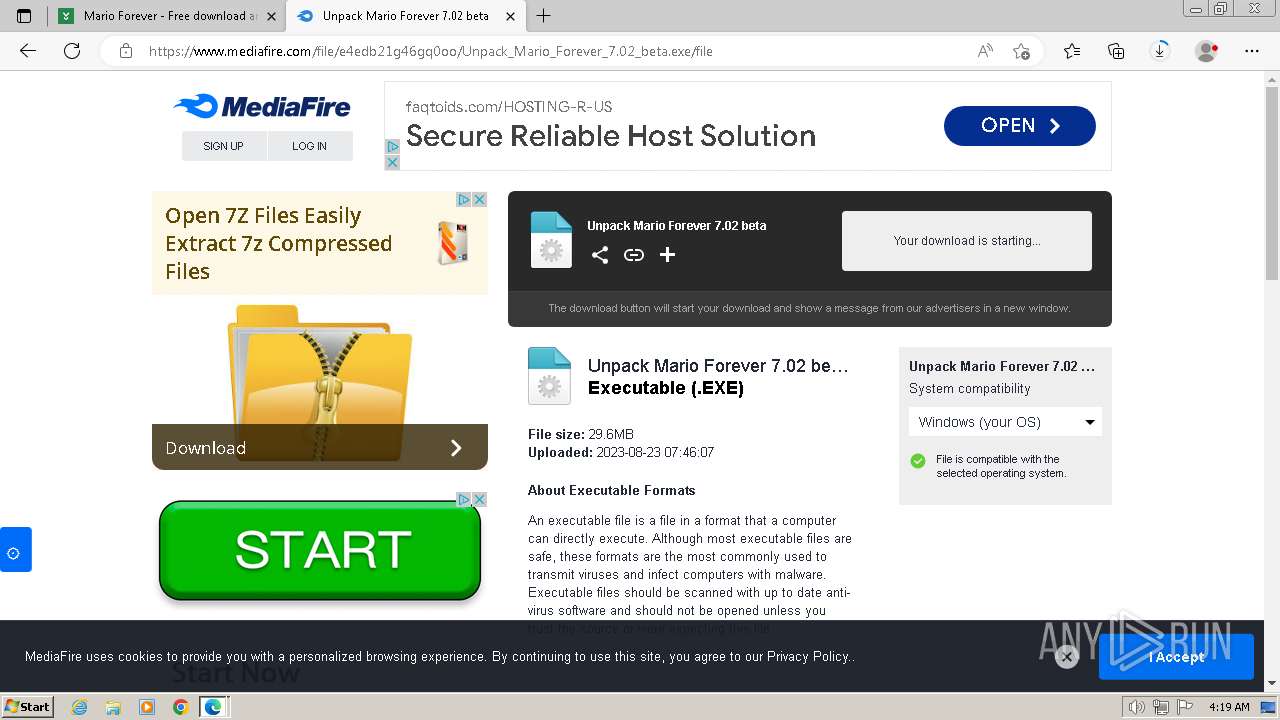Click Secure Reliable Host Solution ad text

point(611,136)
